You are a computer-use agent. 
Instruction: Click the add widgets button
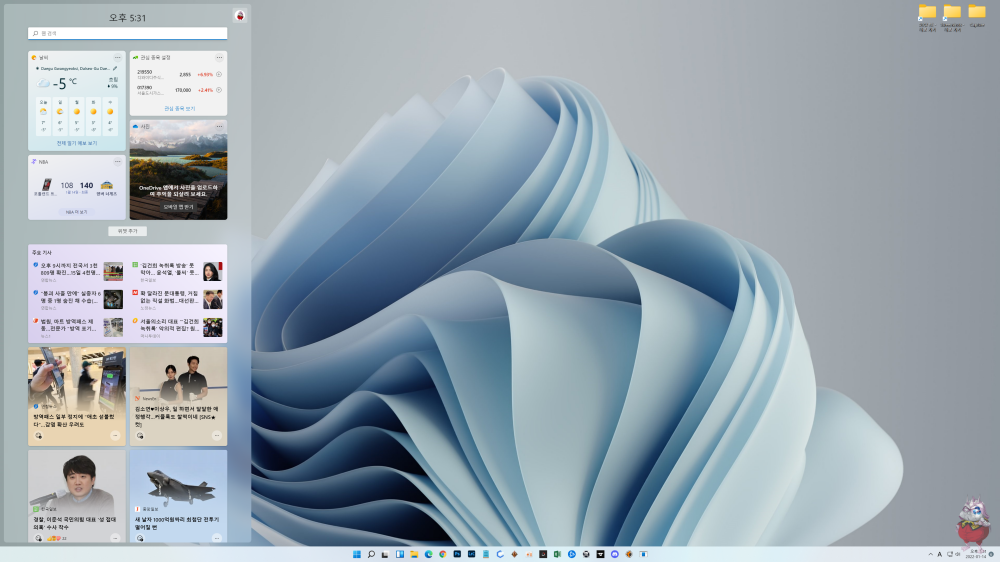[x=128, y=231]
